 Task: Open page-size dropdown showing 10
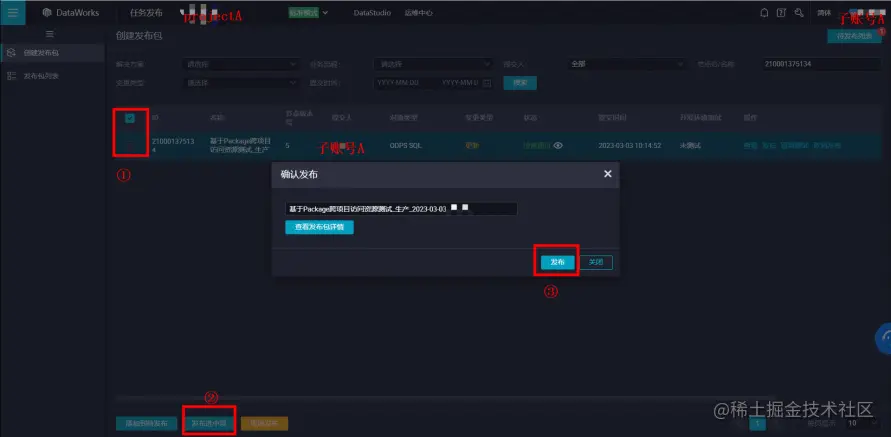(861, 423)
